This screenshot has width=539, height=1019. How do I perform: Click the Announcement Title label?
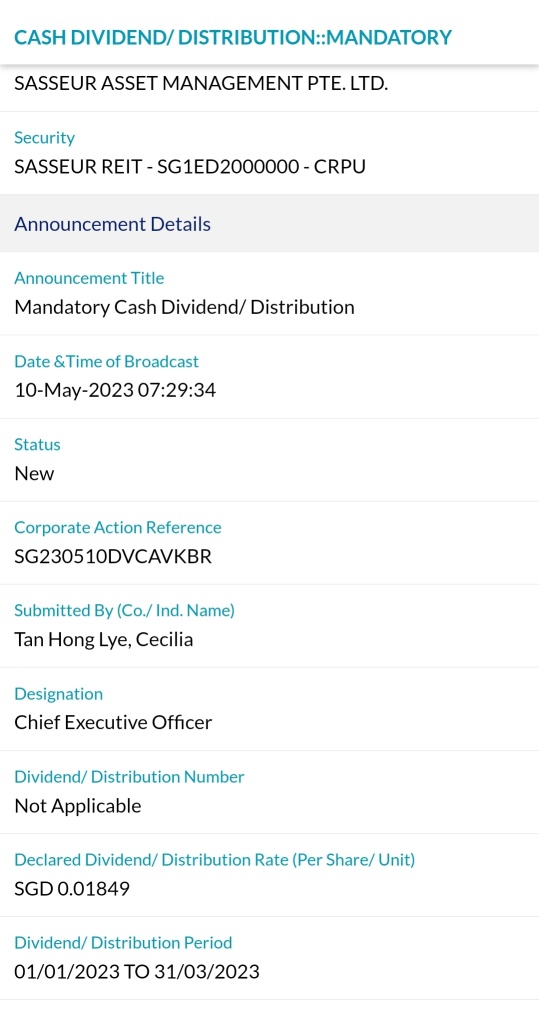(89, 278)
